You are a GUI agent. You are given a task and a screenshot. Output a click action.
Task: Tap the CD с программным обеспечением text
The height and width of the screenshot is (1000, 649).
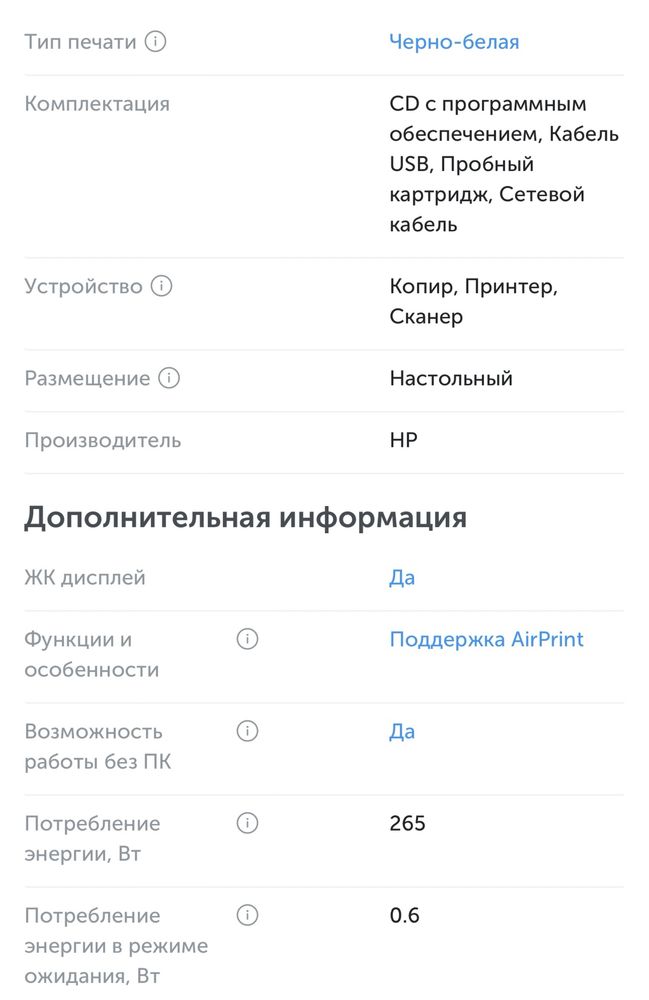(488, 119)
